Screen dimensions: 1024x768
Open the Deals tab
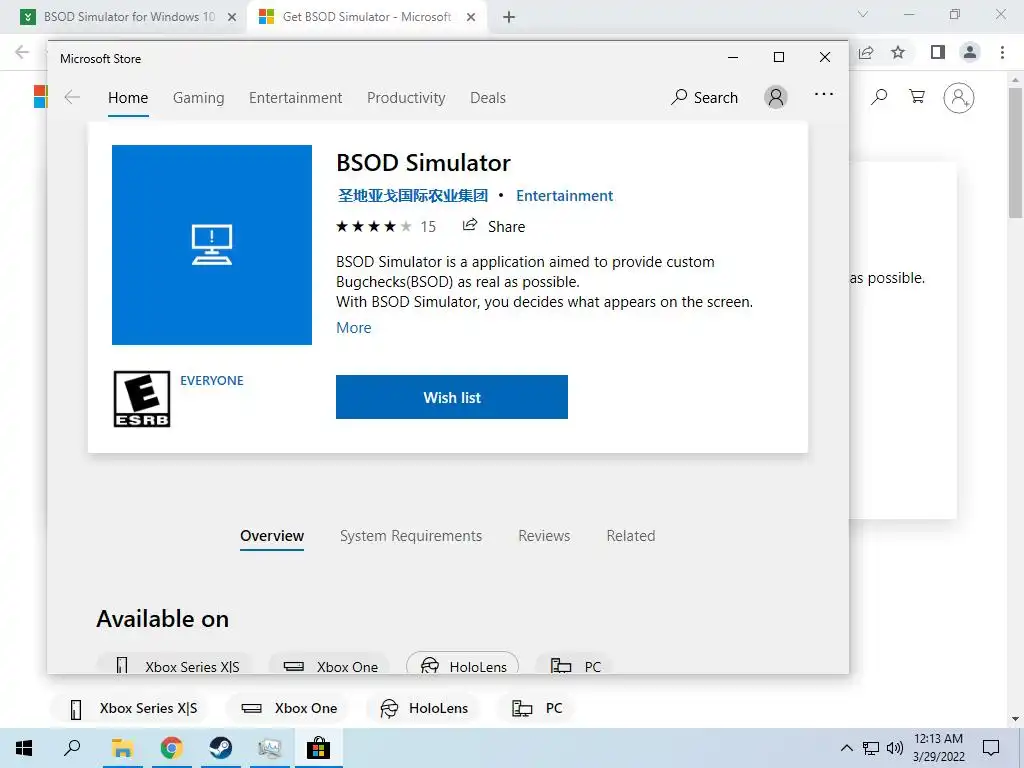click(x=488, y=98)
